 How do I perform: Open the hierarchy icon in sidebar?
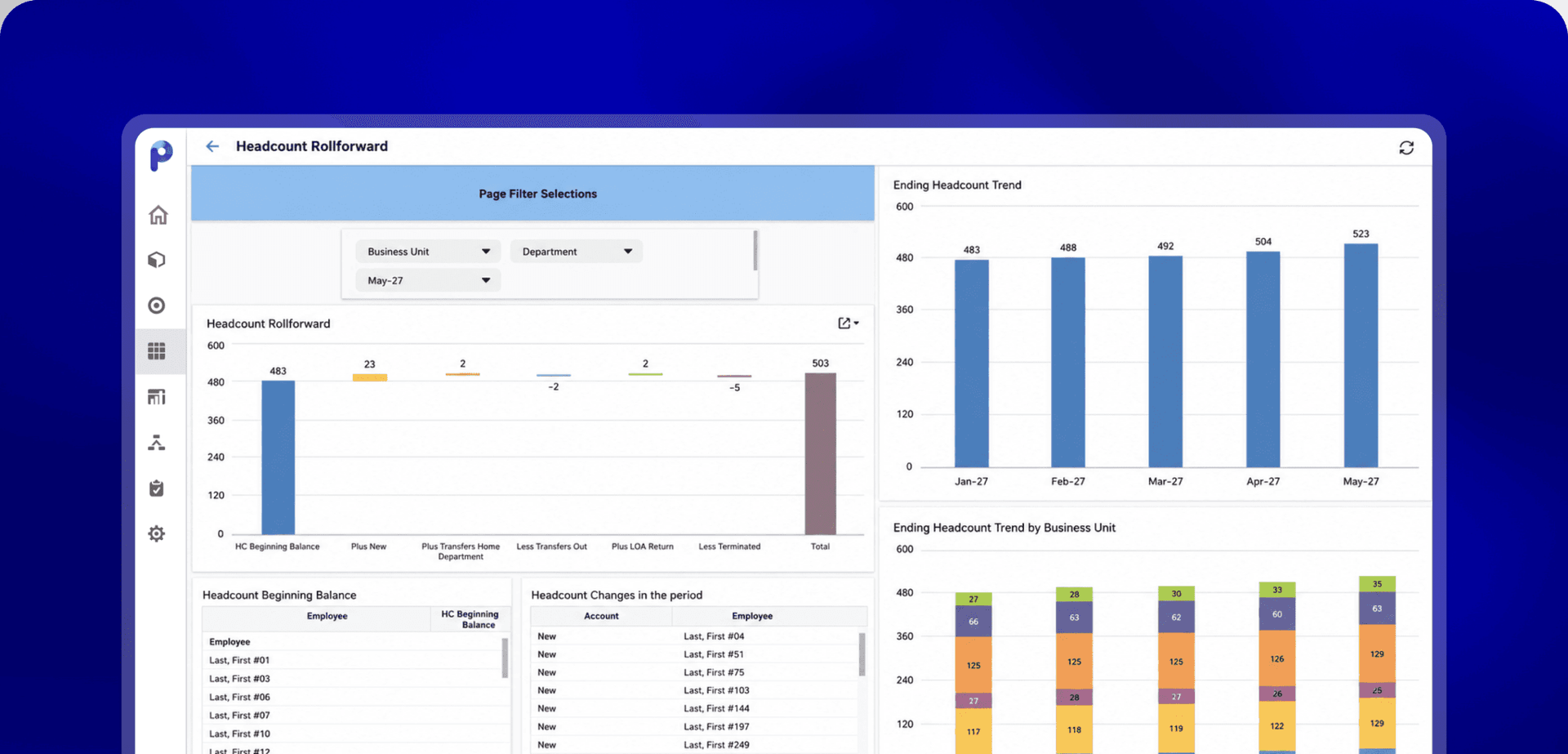point(157,443)
